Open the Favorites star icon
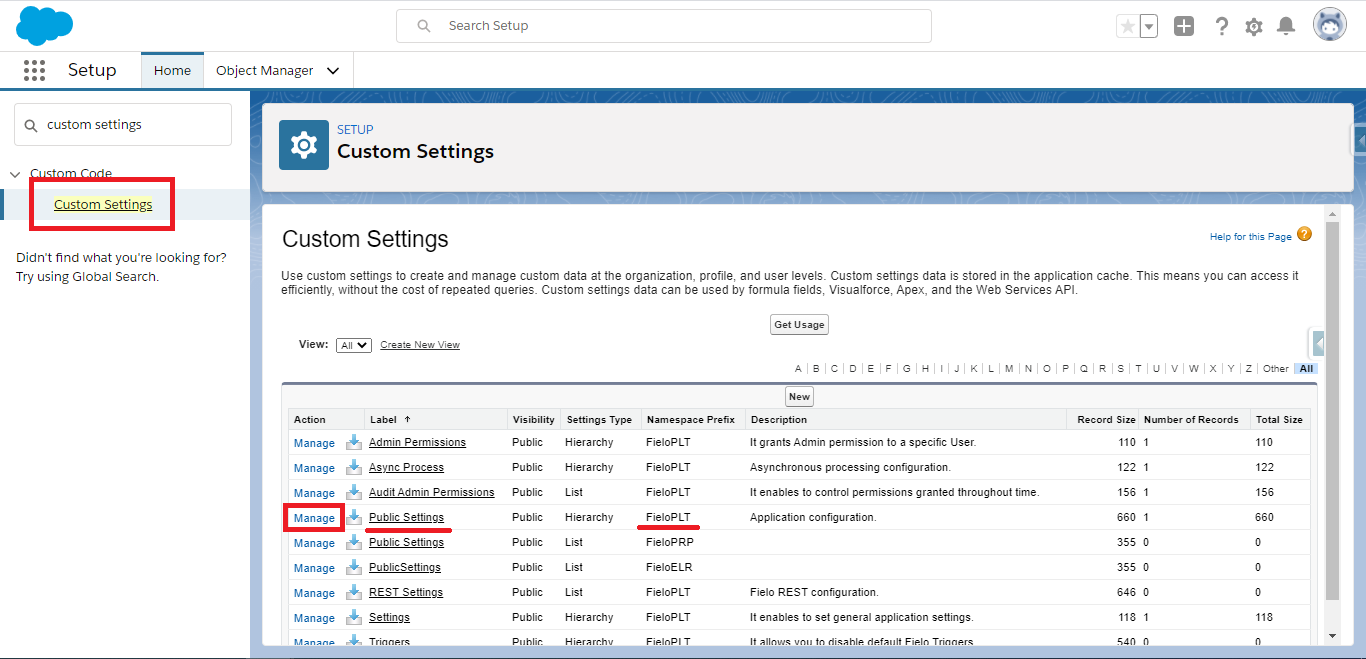 click(x=1128, y=27)
